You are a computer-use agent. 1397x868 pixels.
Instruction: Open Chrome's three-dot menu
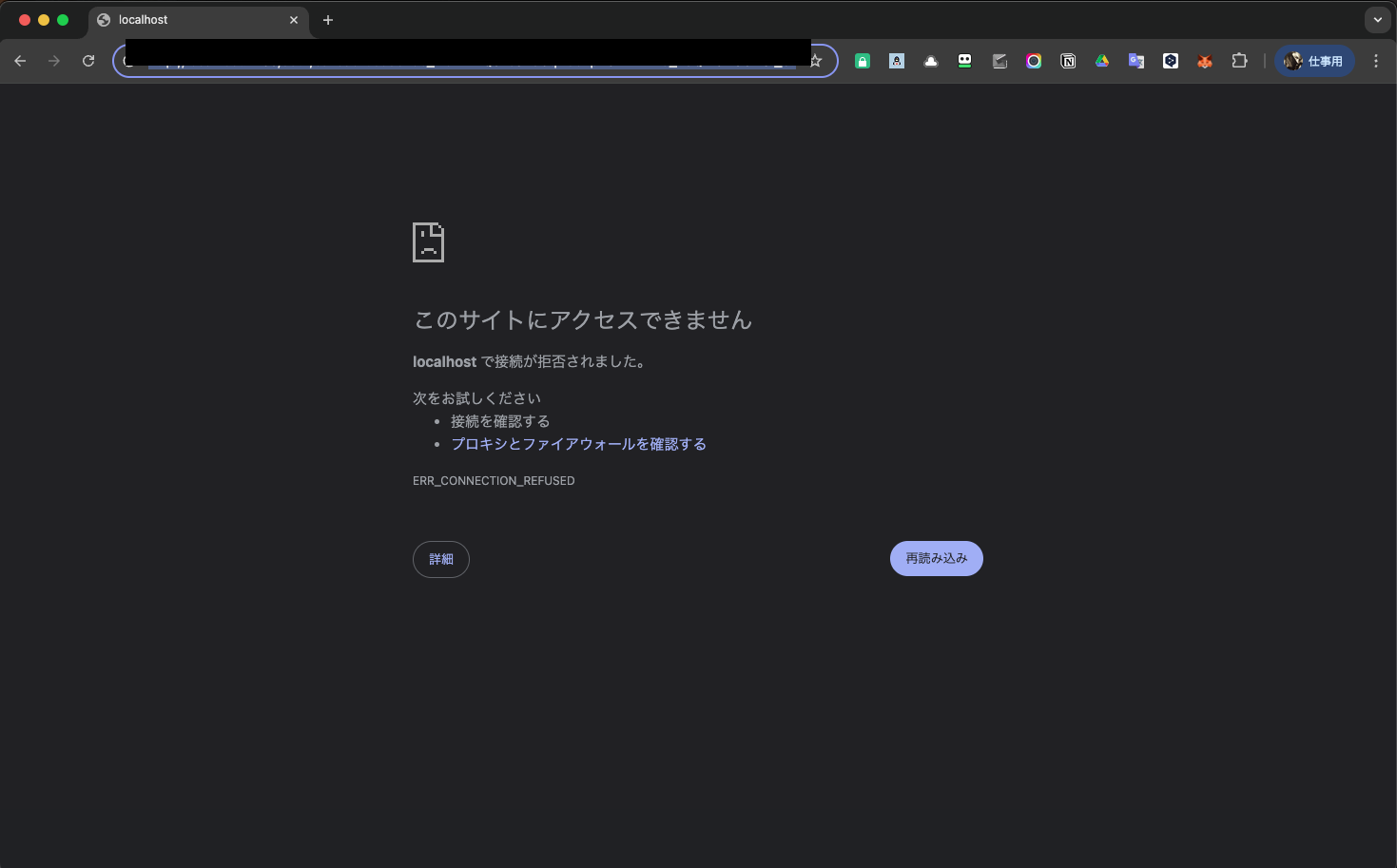pyautogui.click(x=1376, y=61)
